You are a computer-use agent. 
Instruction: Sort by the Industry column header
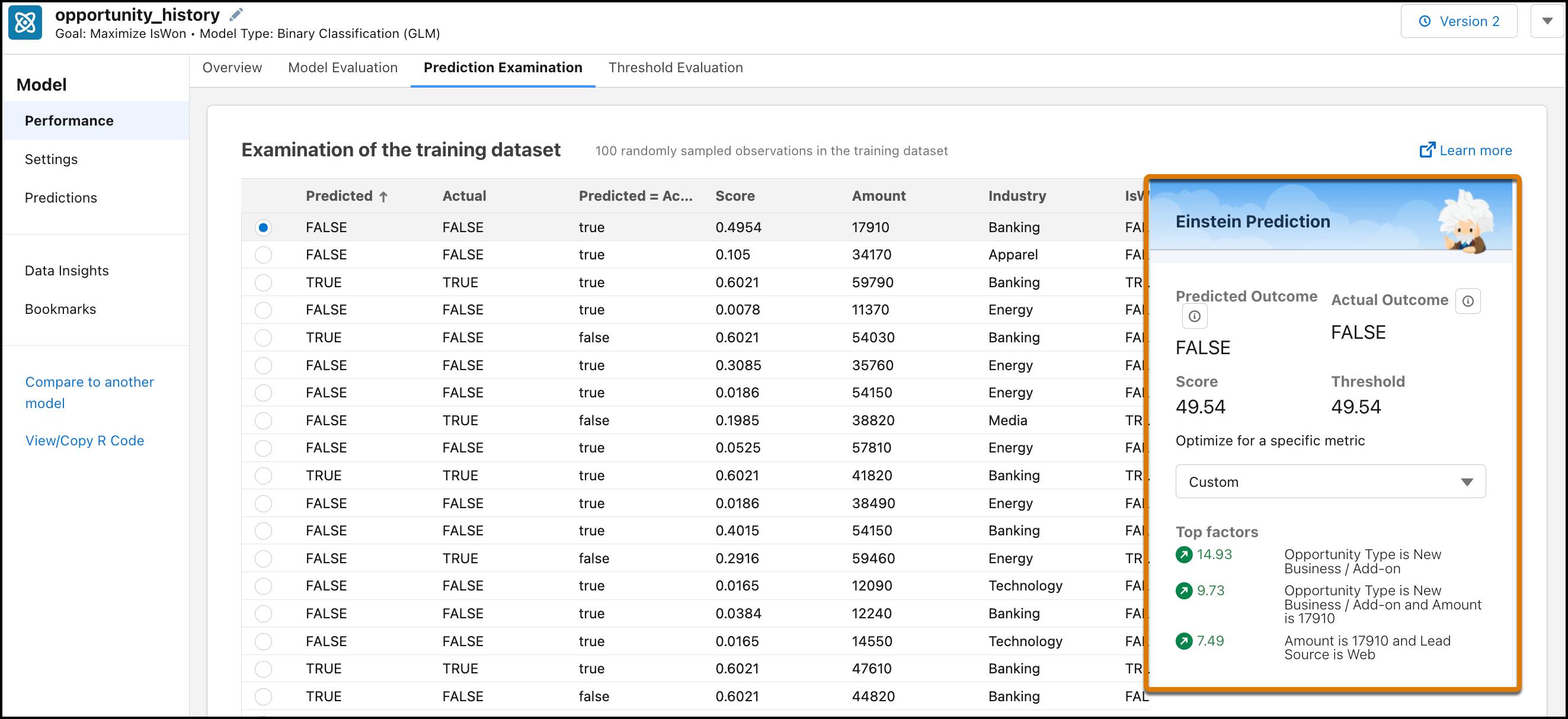point(1017,196)
